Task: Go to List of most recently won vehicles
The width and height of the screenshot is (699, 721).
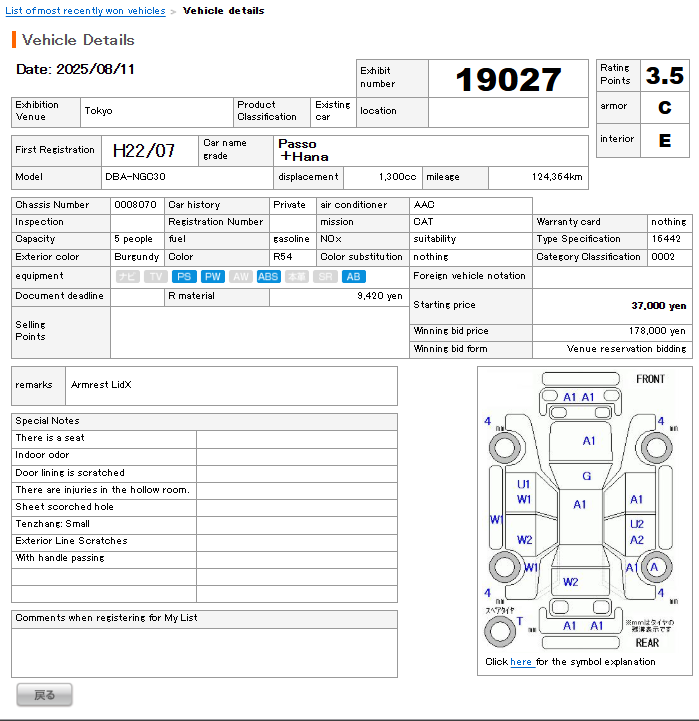Action: (x=86, y=11)
